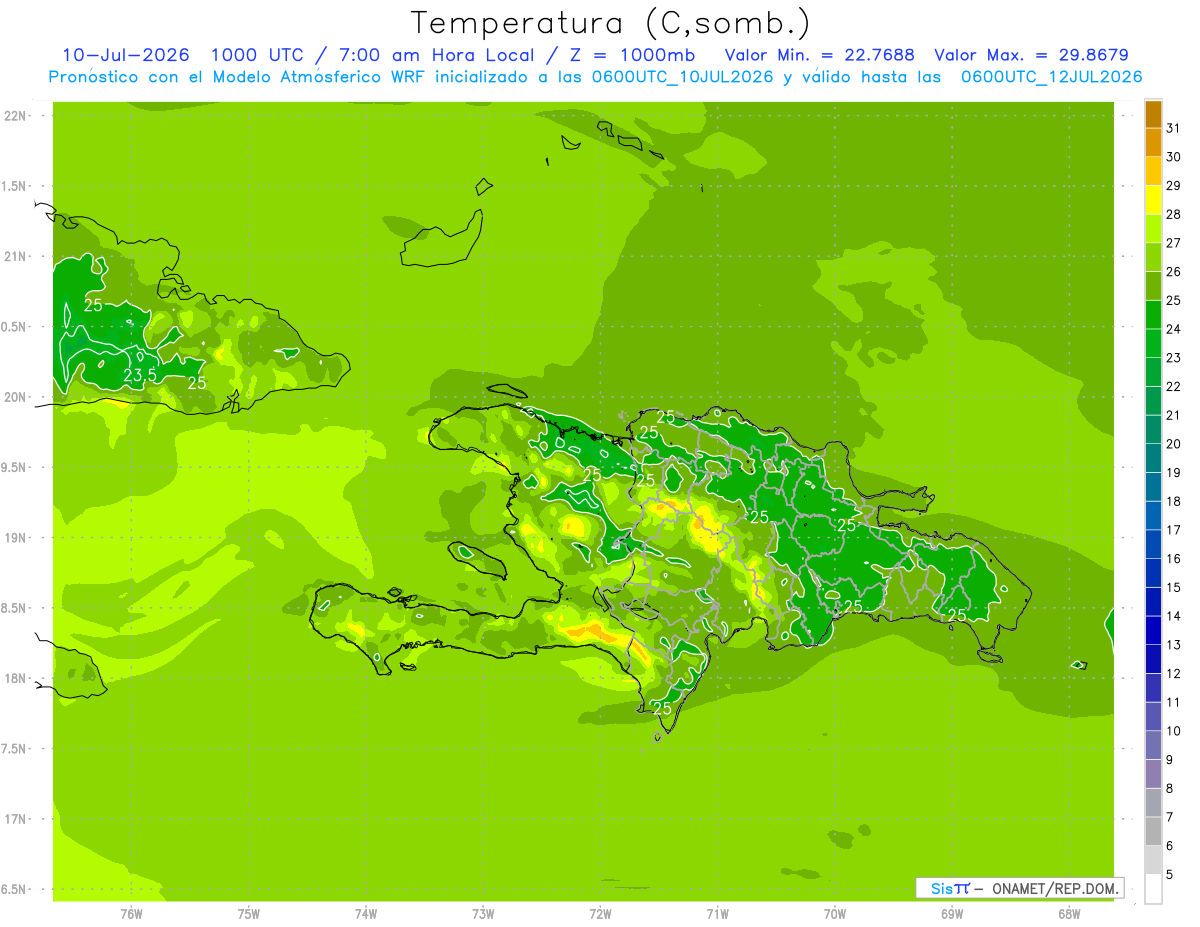Viewport: 1200px width, 927px height.
Task: Click the "75W" longitude axis label
Action: coord(249,913)
